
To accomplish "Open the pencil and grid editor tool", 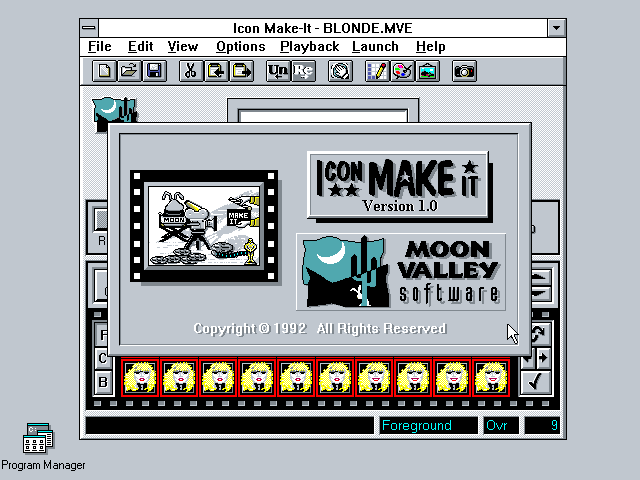I will tap(377, 71).
